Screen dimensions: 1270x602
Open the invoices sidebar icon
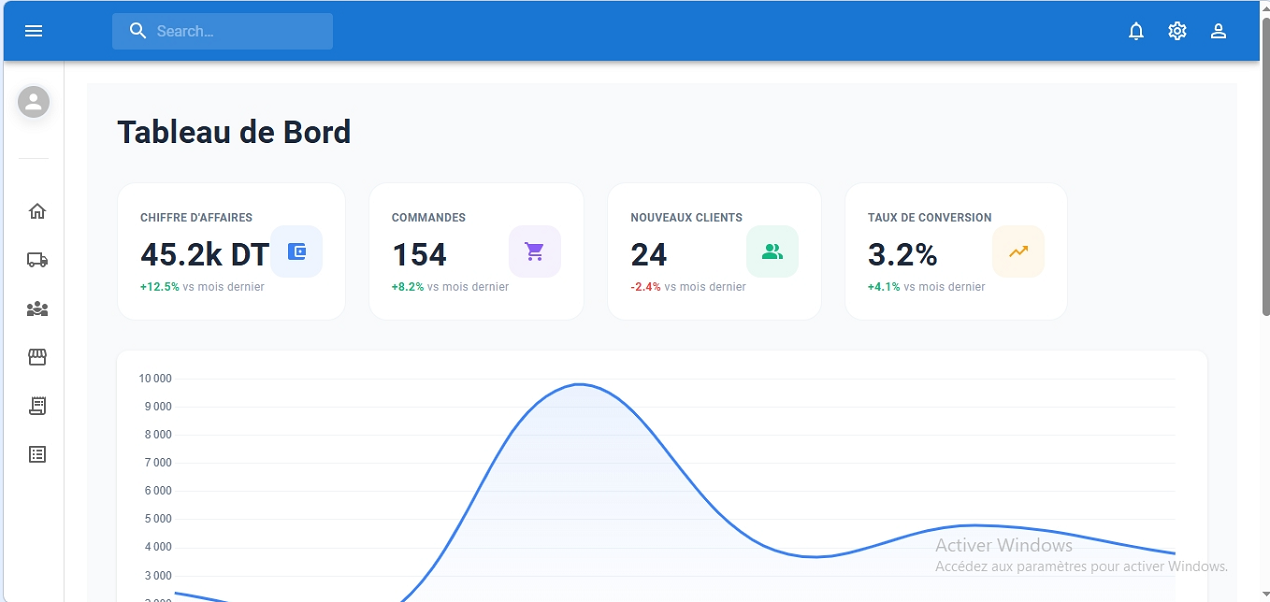tap(37, 405)
